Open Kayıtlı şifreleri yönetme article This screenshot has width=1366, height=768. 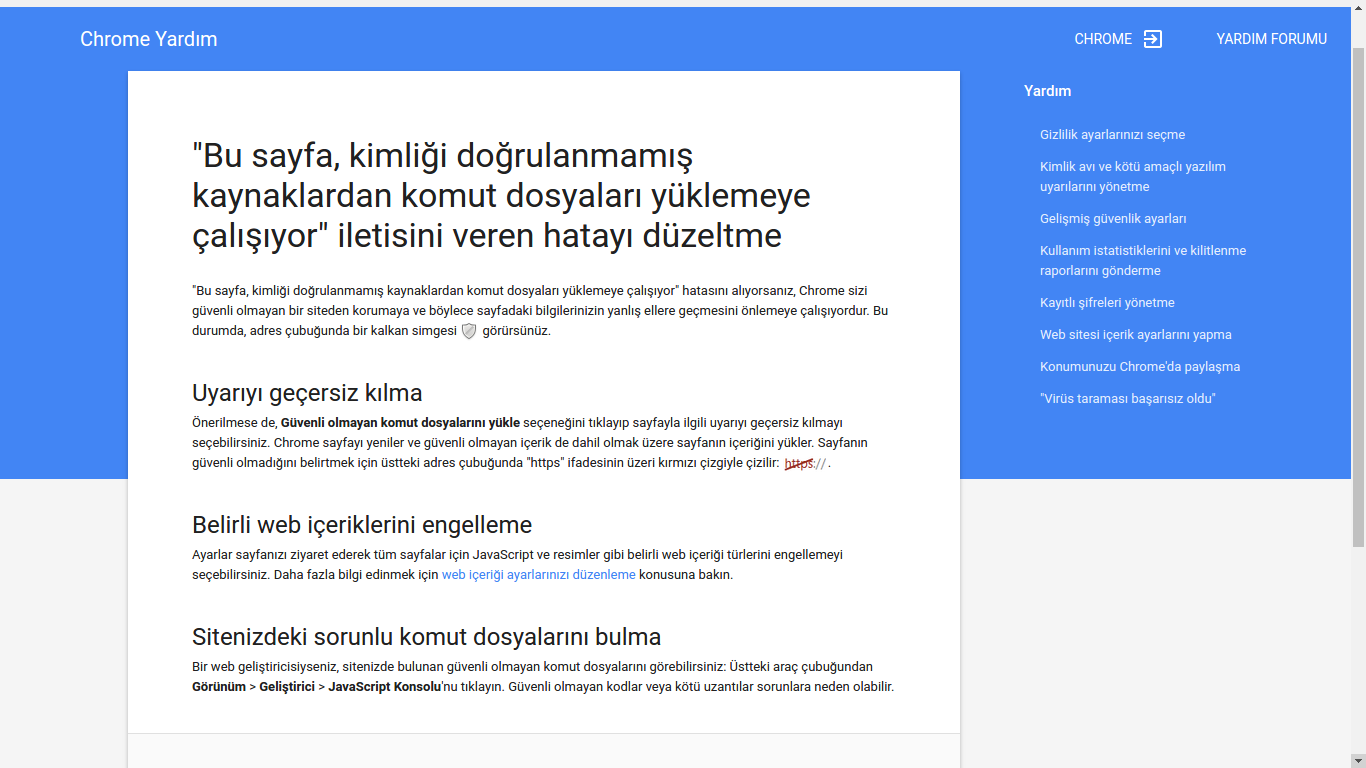pyautogui.click(x=1107, y=303)
